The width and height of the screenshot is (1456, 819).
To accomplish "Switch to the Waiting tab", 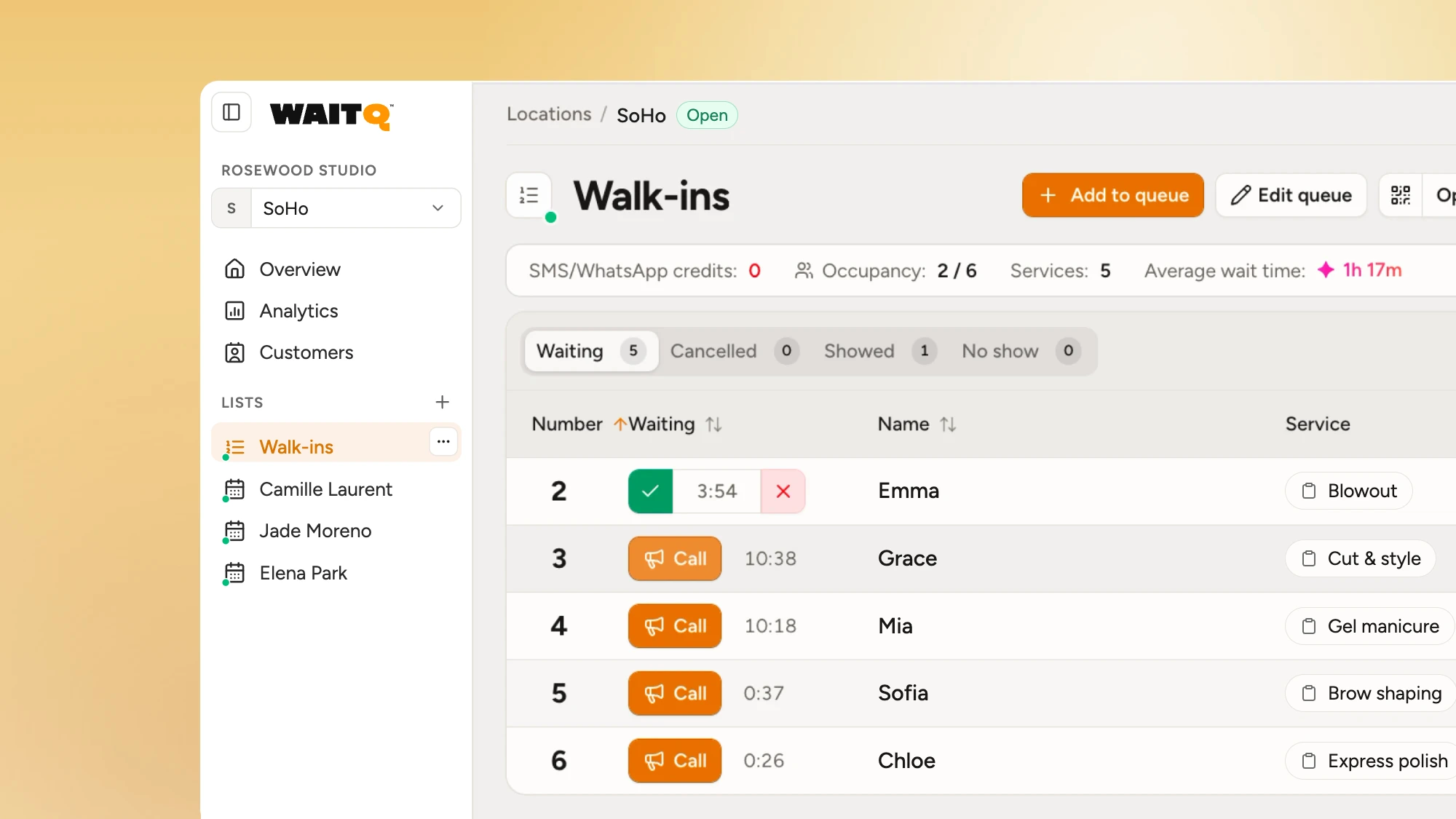I will [591, 351].
